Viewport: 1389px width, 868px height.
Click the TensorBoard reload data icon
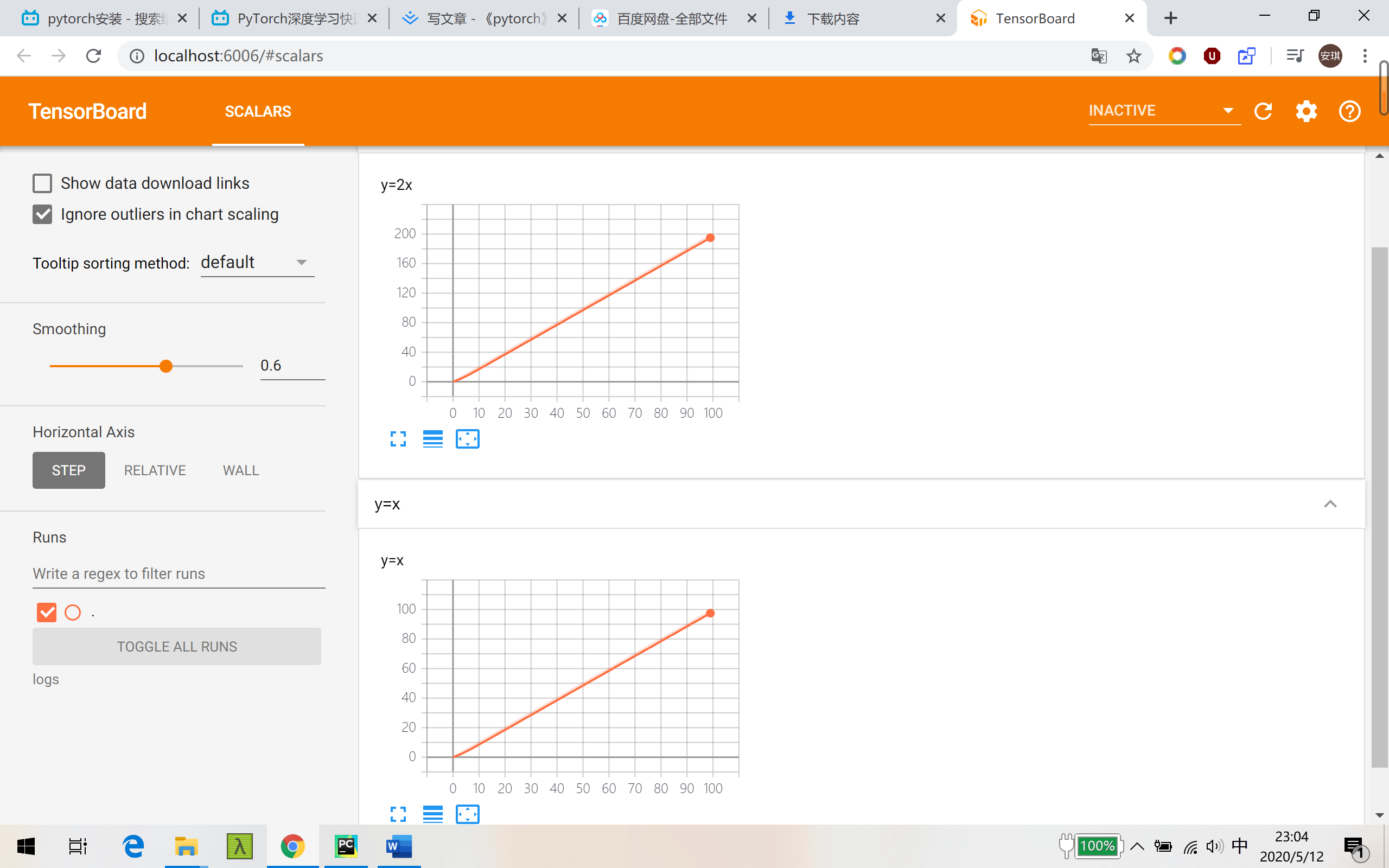[1263, 111]
